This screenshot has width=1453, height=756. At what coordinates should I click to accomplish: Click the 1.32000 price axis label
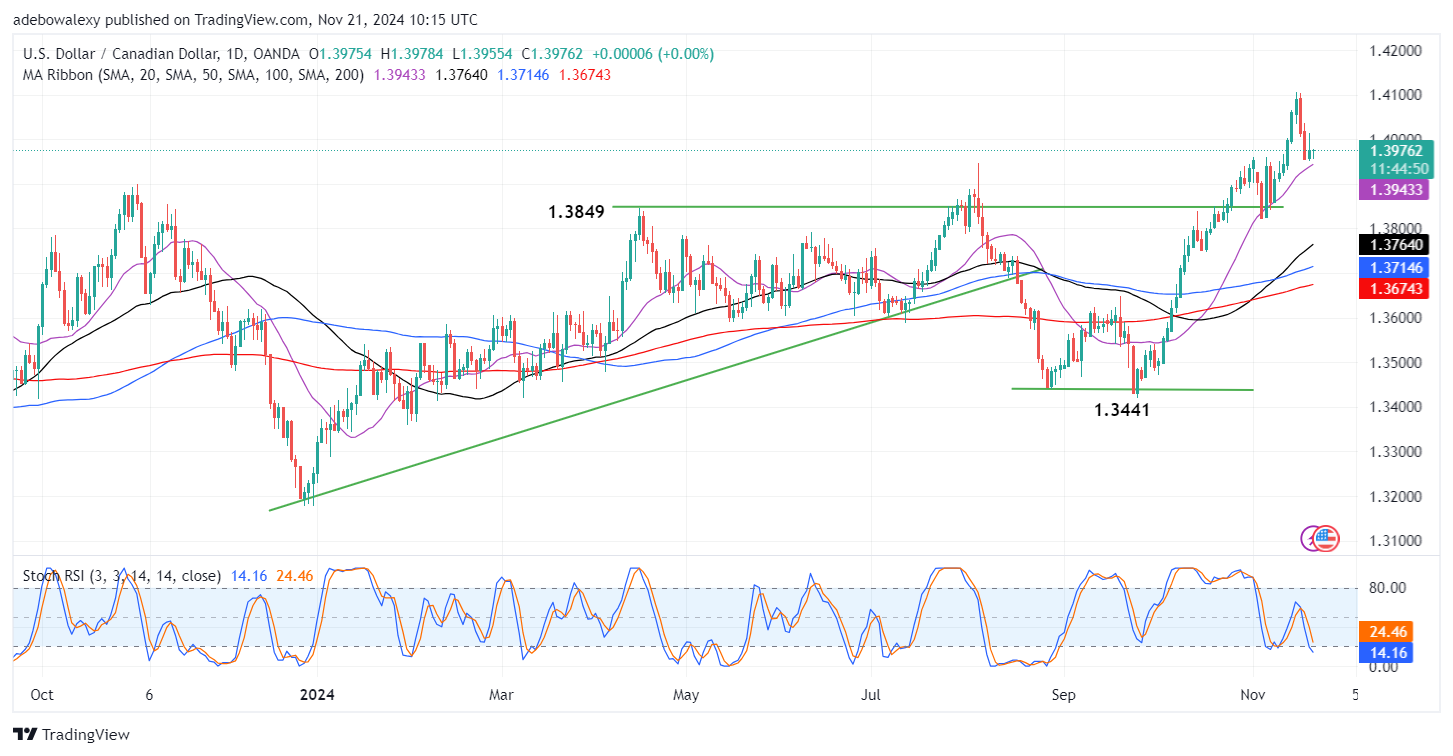coord(1393,497)
